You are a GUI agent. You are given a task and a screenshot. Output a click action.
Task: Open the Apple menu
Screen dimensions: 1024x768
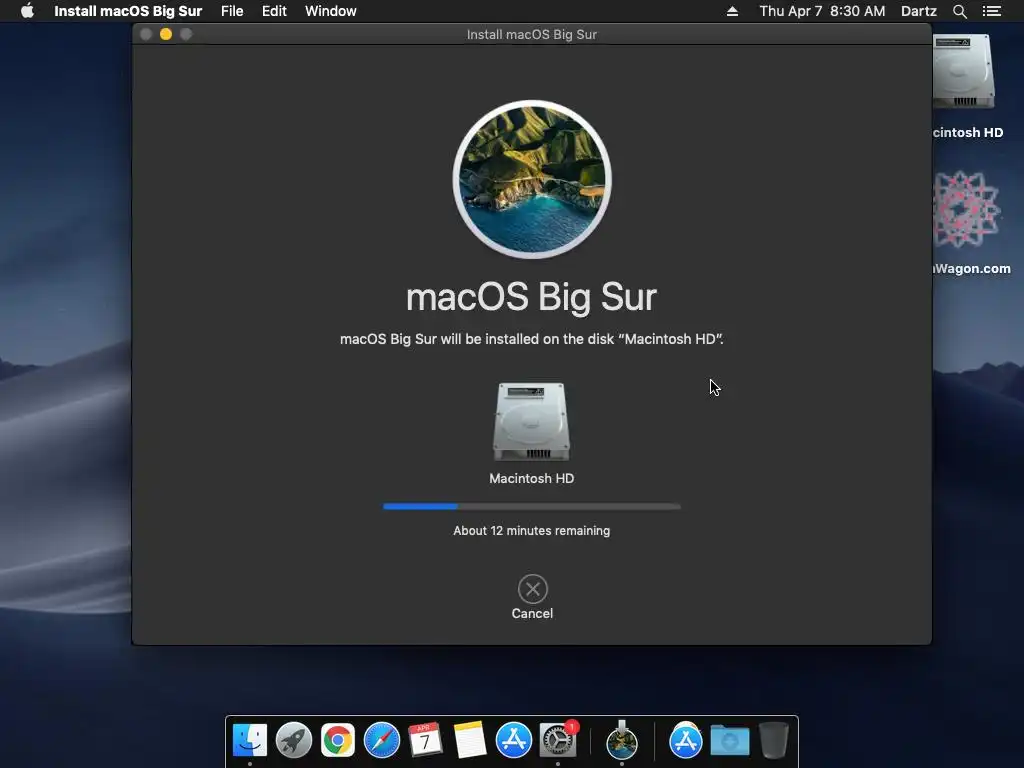point(27,11)
